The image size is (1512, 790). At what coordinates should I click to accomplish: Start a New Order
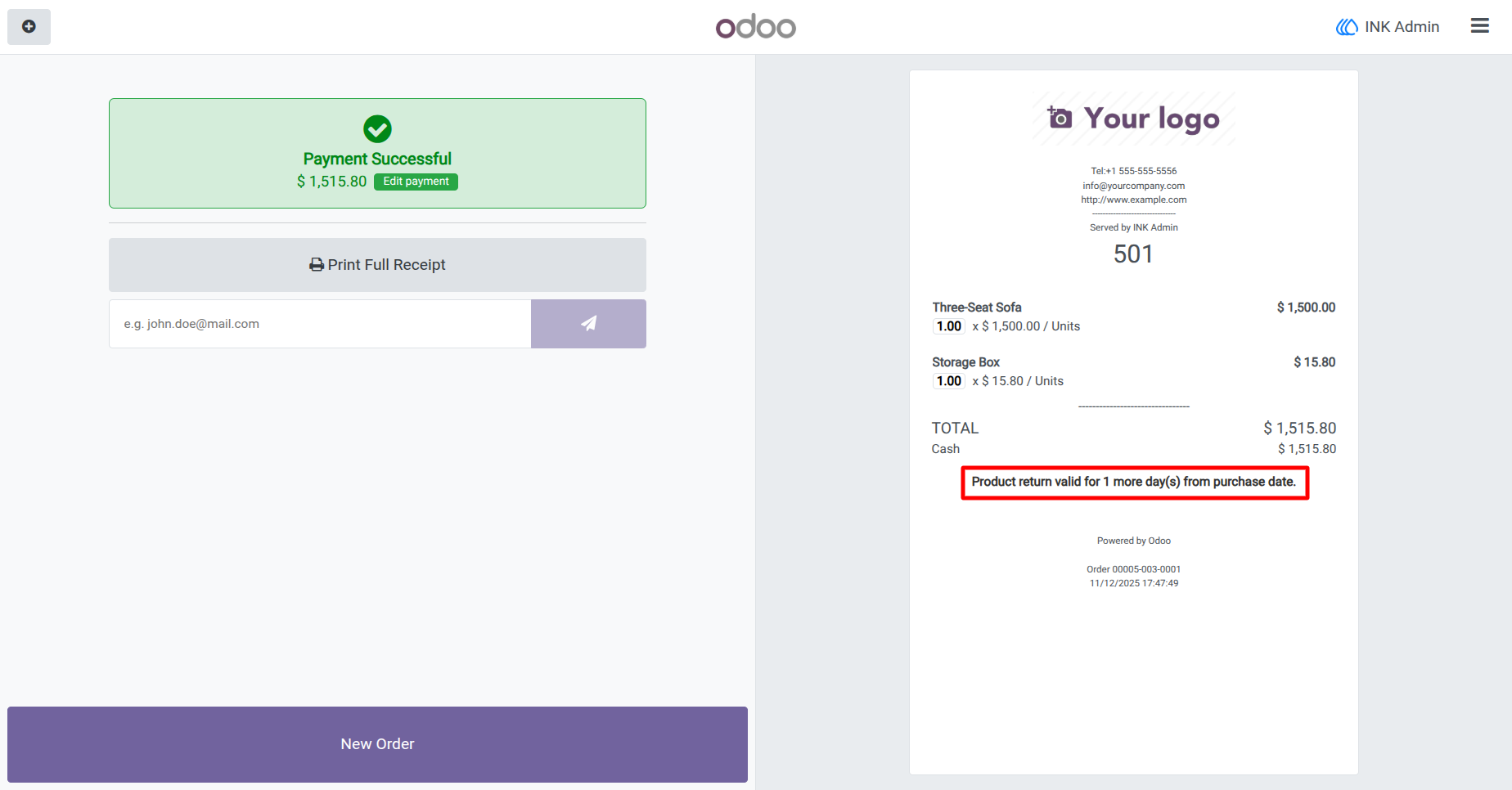[377, 744]
